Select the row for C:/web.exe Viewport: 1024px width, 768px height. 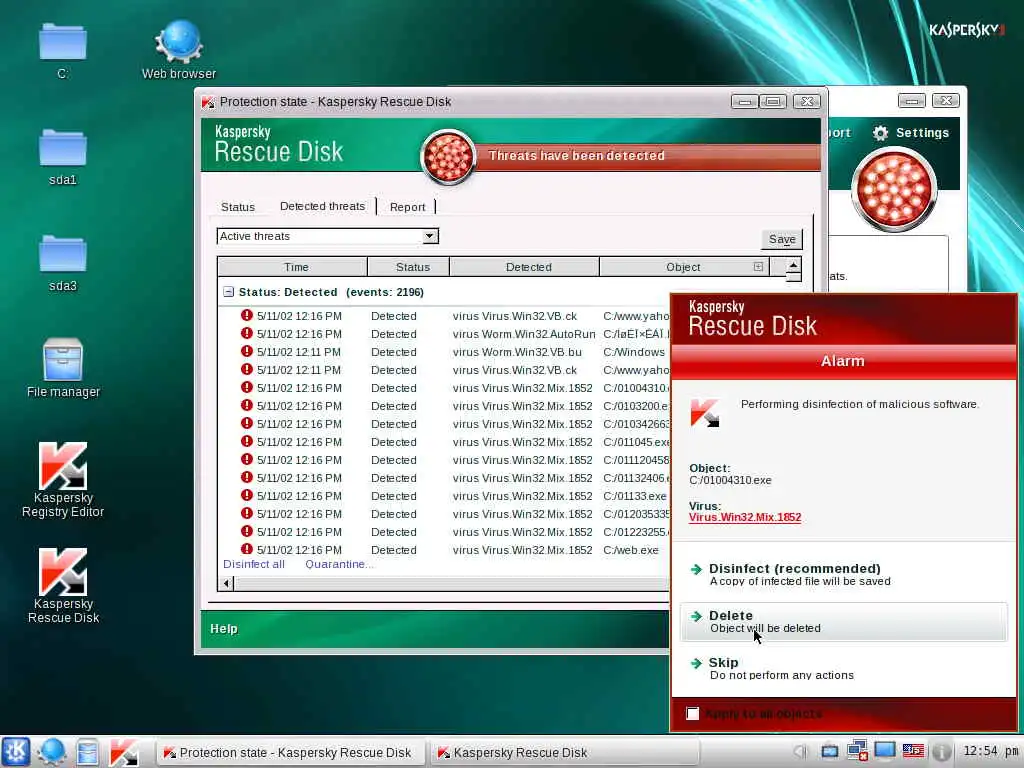[x=445, y=550]
